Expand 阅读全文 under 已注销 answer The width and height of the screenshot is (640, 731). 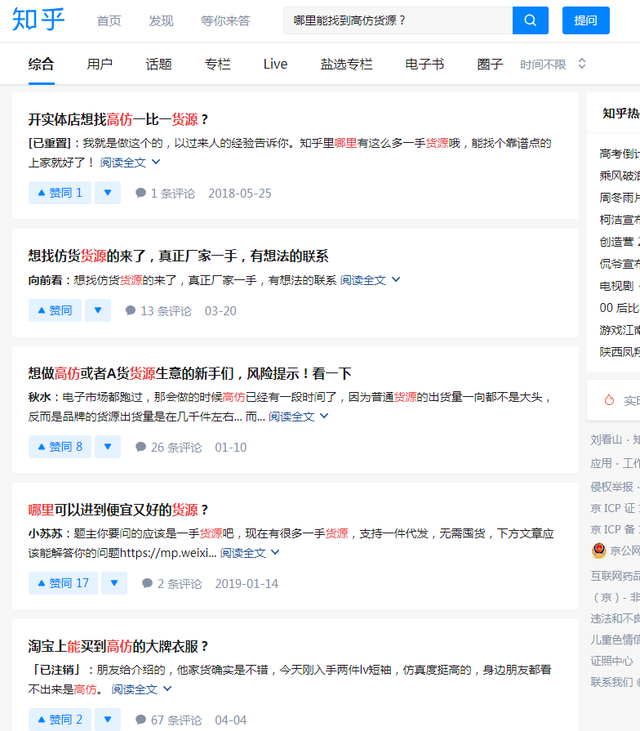(x=141, y=690)
